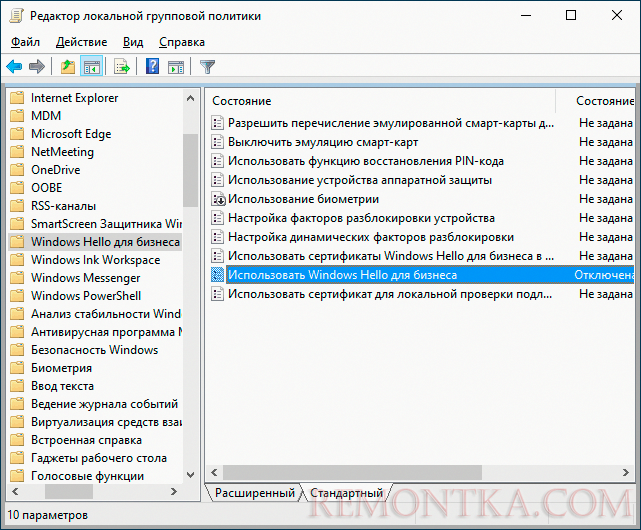641x530 pixels.
Task: Click tree pane scroll up arrow
Action: pyautogui.click(x=190, y=98)
